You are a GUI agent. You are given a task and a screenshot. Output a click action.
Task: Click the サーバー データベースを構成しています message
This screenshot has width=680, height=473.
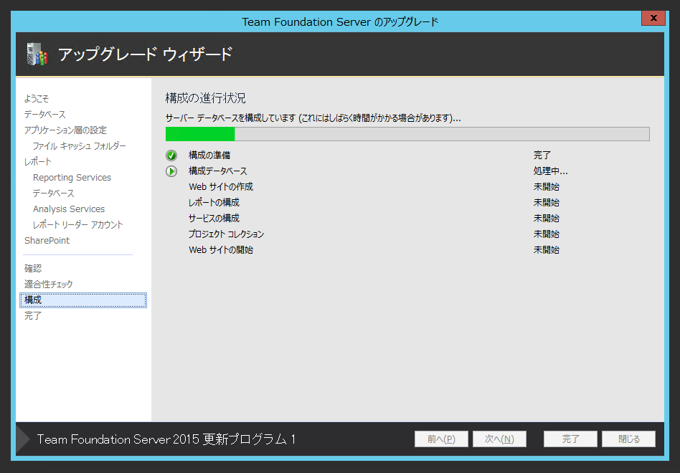pos(313,118)
